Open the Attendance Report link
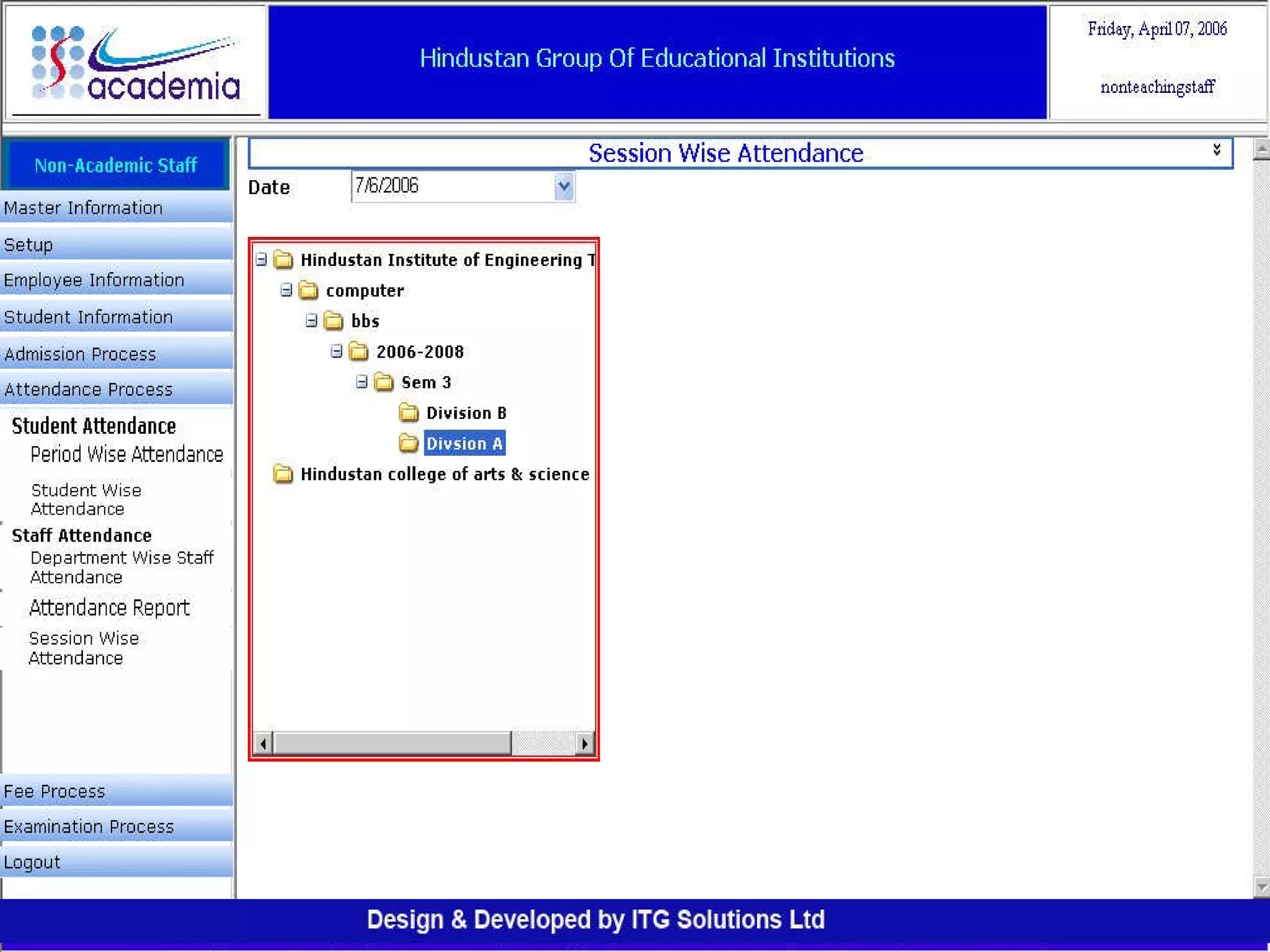Viewport: 1270px width, 952px height. click(109, 607)
